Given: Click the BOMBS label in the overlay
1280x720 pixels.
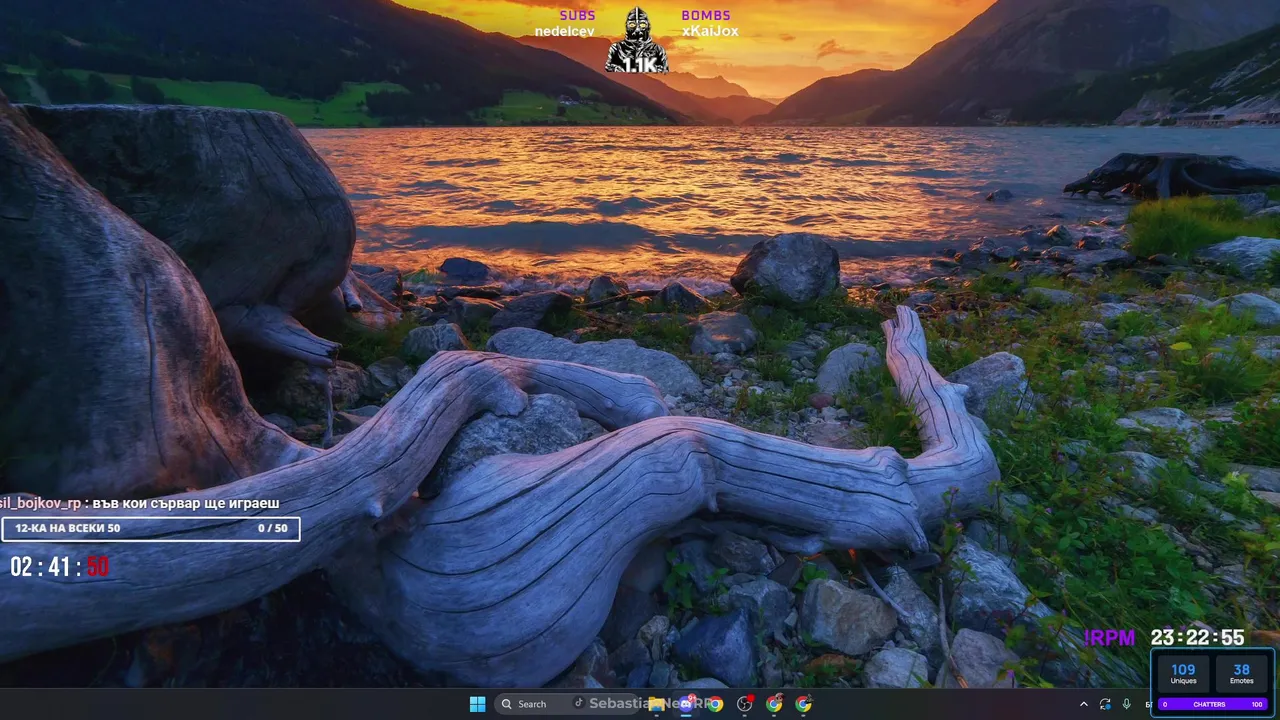Looking at the screenshot, I should pos(706,15).
